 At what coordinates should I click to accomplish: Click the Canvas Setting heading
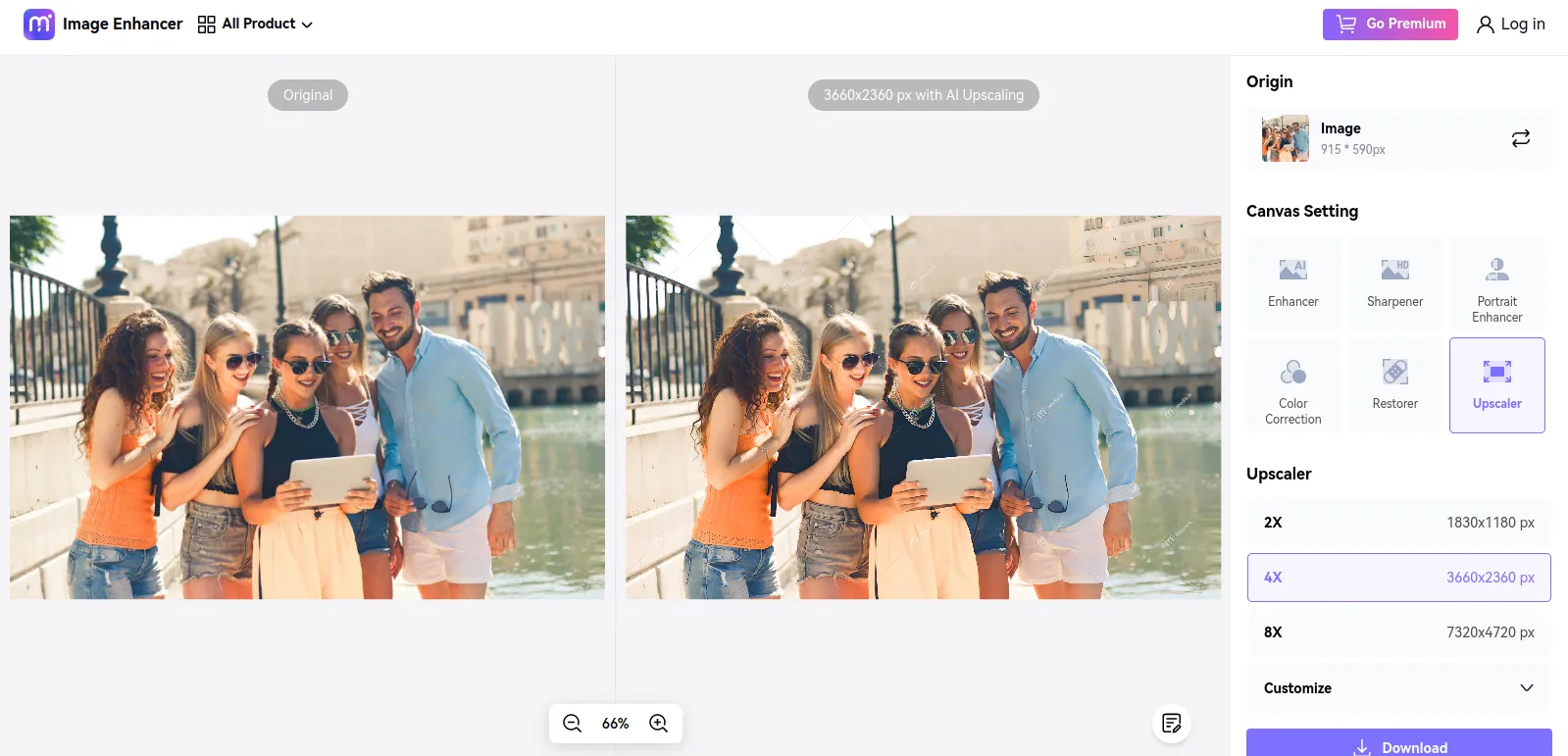click(1302, 211)
